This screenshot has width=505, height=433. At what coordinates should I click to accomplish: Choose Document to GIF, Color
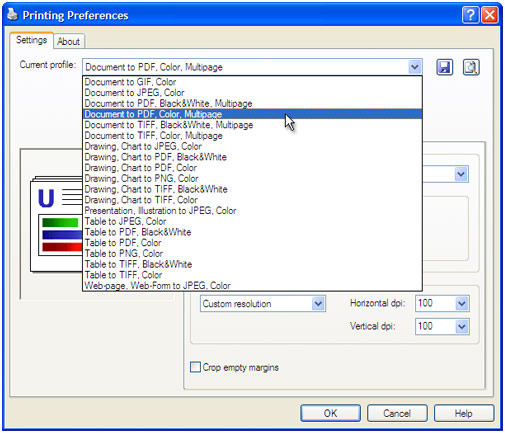252,82
